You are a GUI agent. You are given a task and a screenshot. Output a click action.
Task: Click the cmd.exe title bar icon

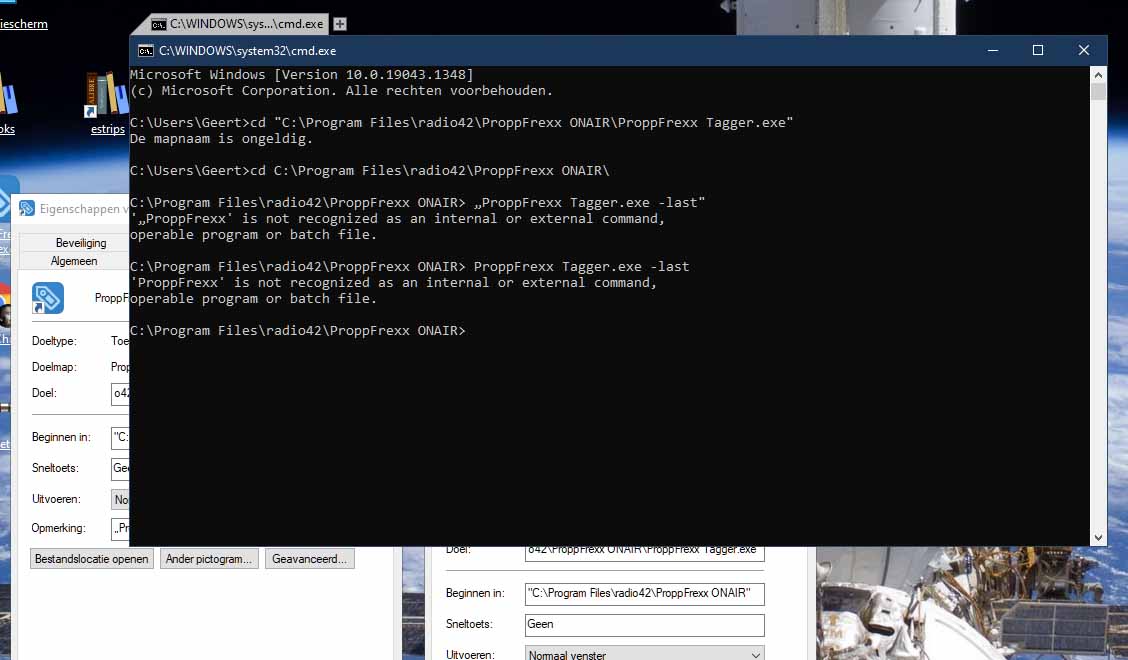(x=146, y=51)
